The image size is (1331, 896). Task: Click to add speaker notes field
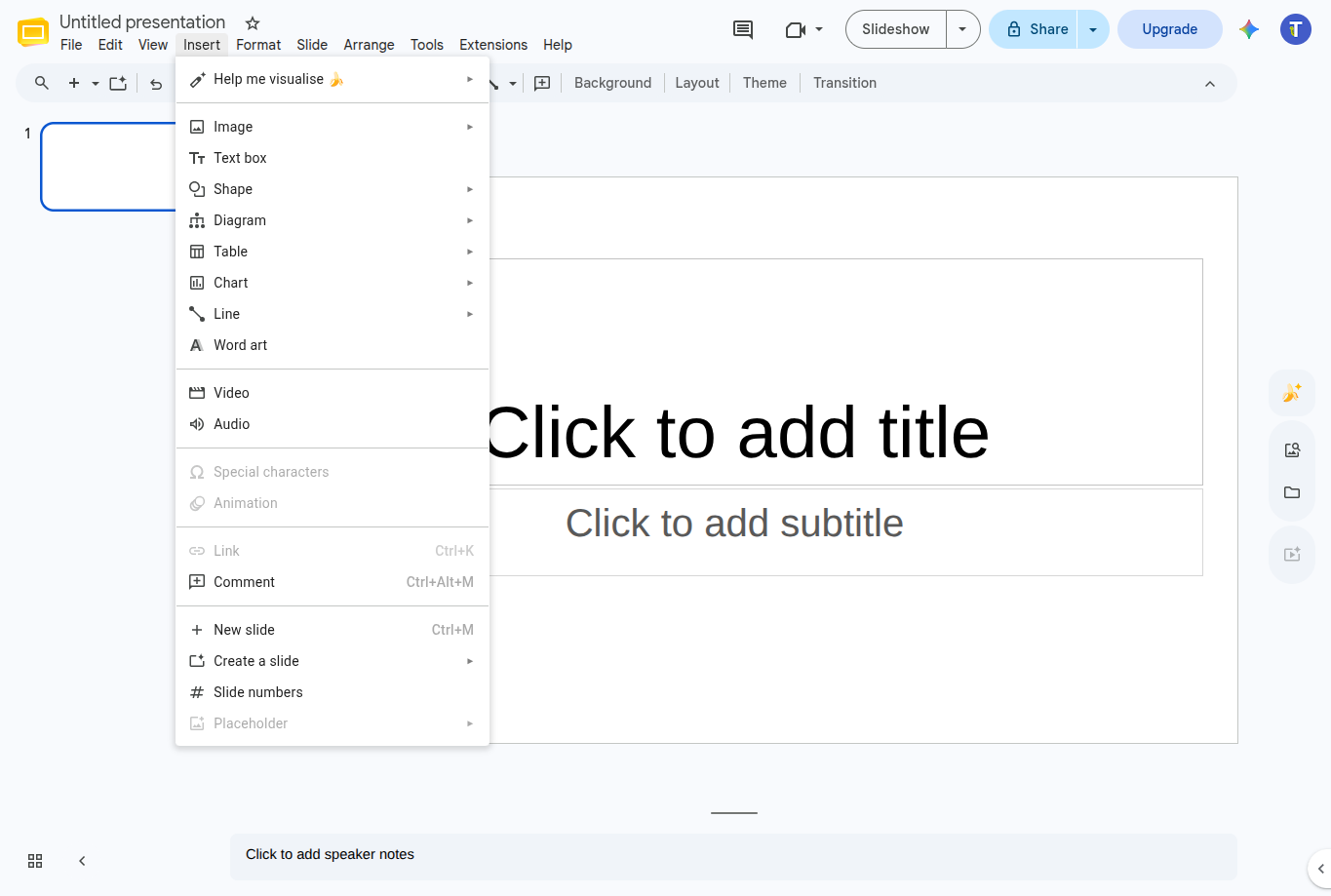733,856
